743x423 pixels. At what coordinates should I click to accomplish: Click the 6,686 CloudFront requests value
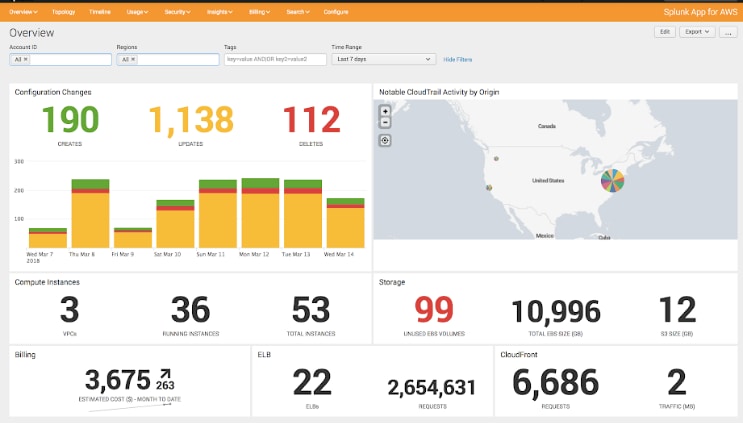pyautogui.click(x=555, y=382)
